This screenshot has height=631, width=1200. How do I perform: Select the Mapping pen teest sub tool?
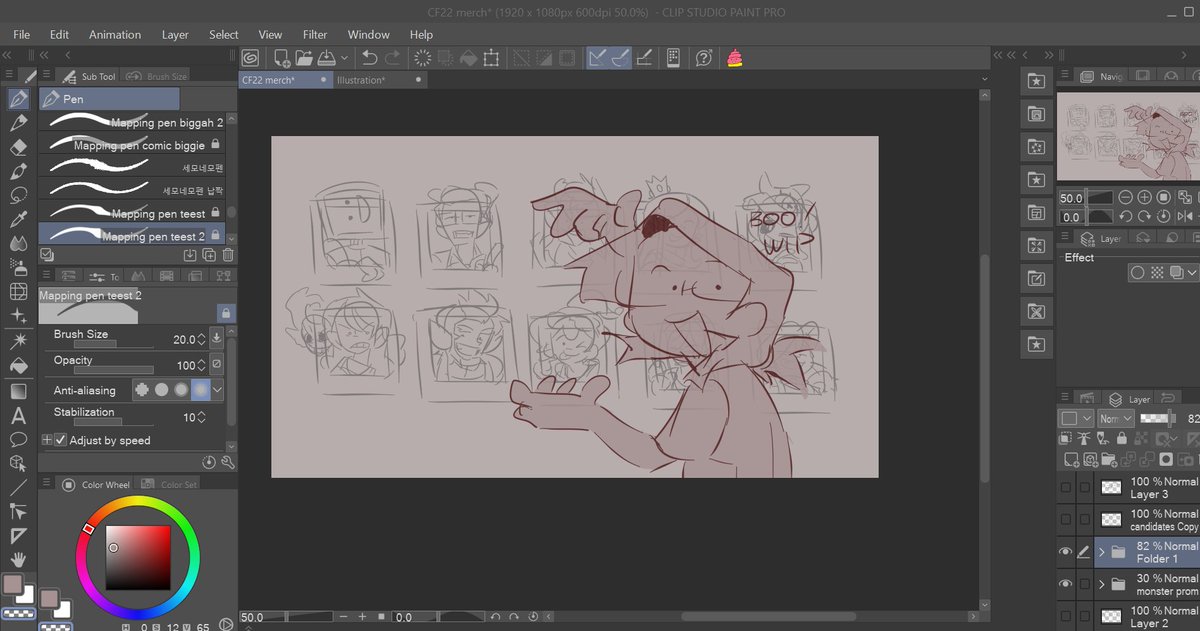tap(132, 214)
